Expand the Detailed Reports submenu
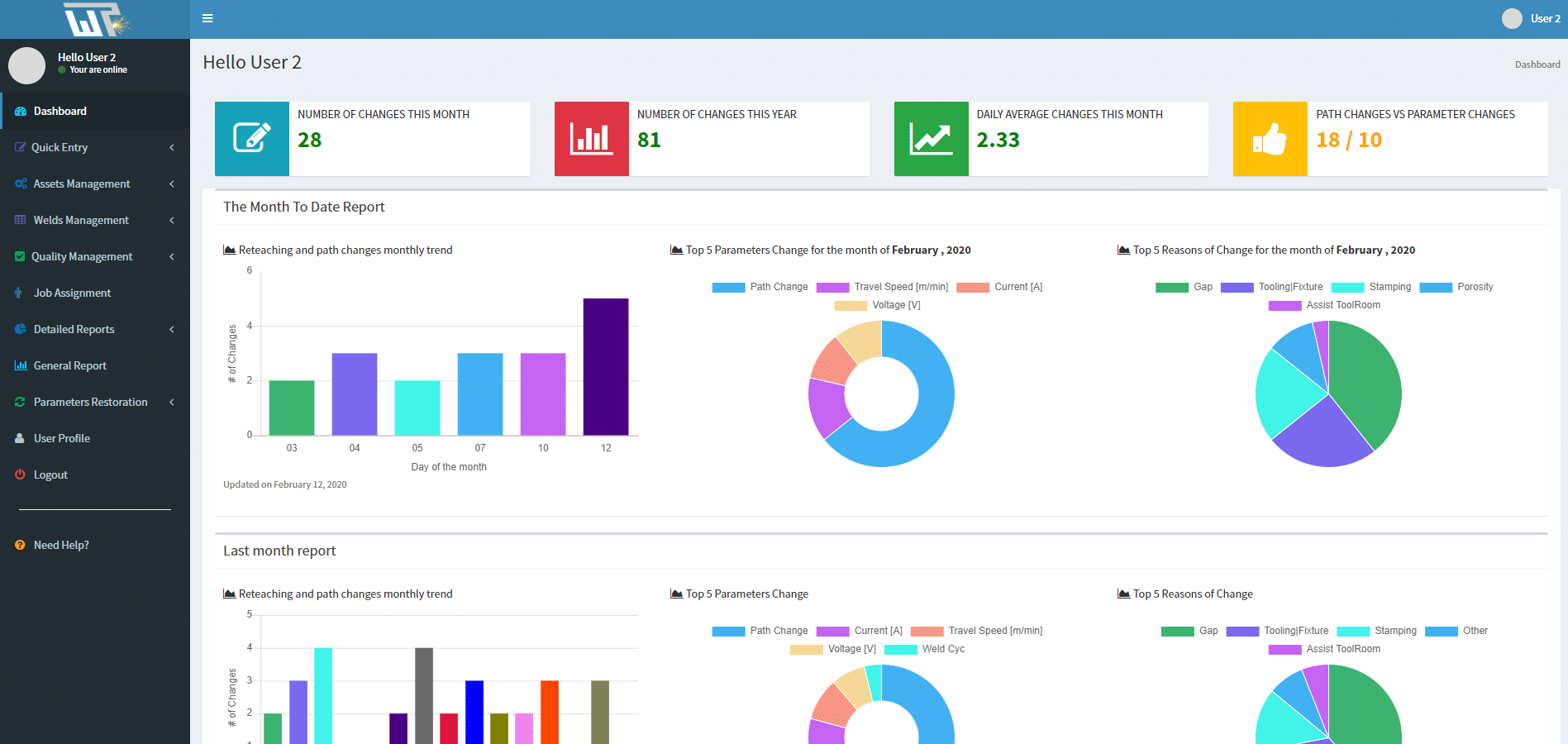Image resolution: width=1568 pixels, height=744 pixels. 75,329
